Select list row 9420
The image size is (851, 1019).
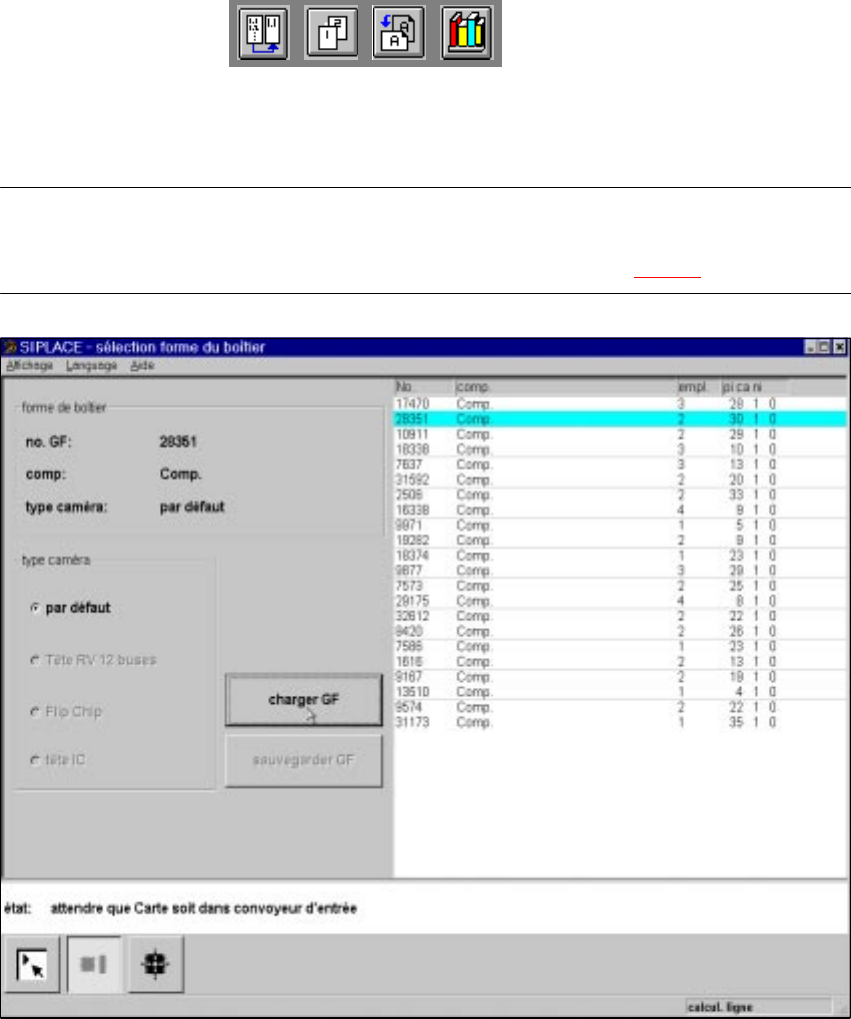(x=620, y=632)
